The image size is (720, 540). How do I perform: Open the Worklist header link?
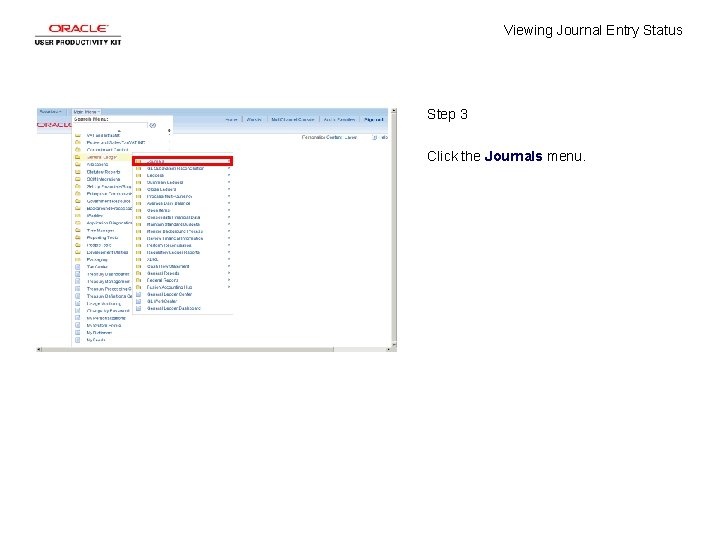[254, 119]
